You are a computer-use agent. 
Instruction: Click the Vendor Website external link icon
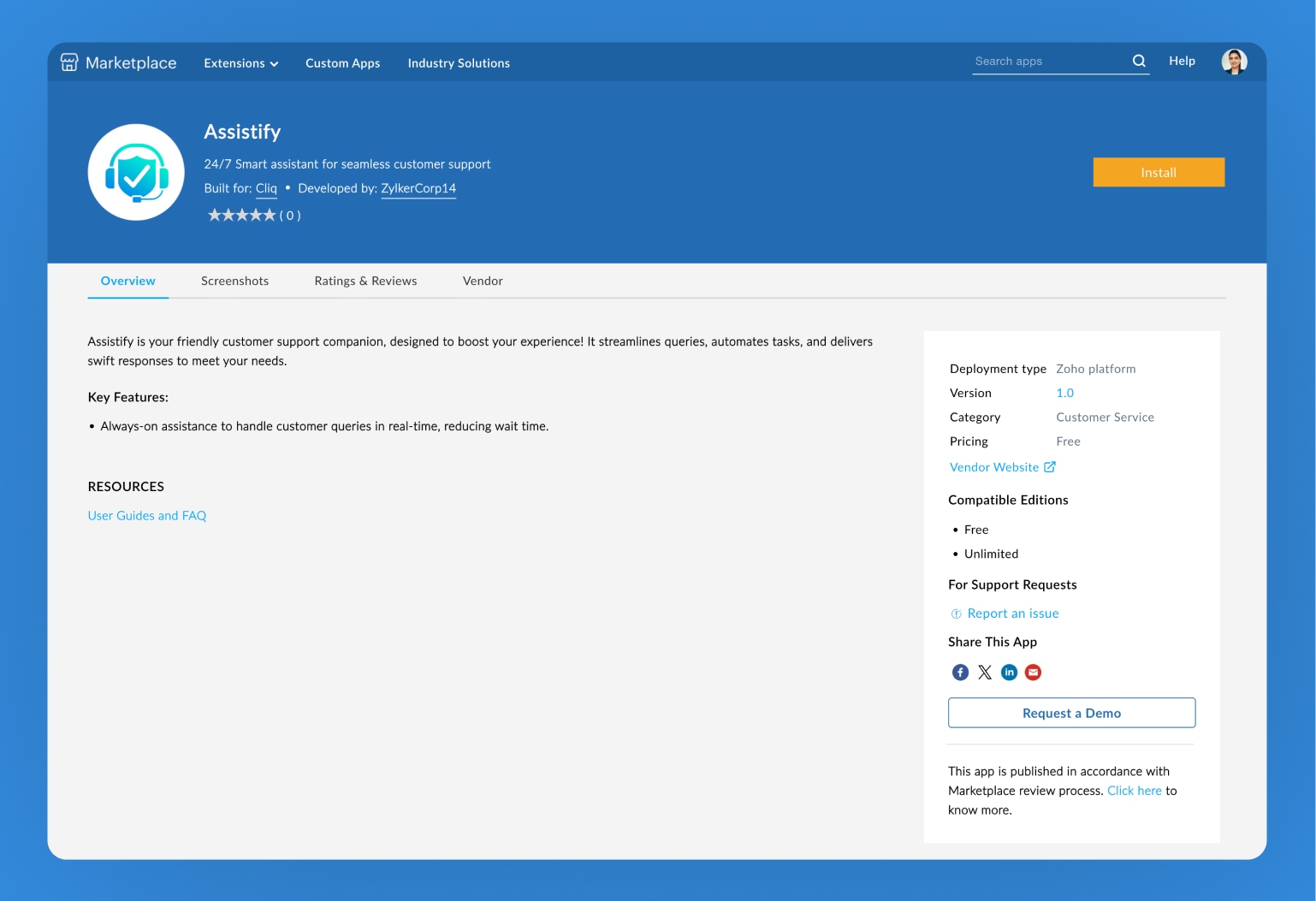point(1050,467)
